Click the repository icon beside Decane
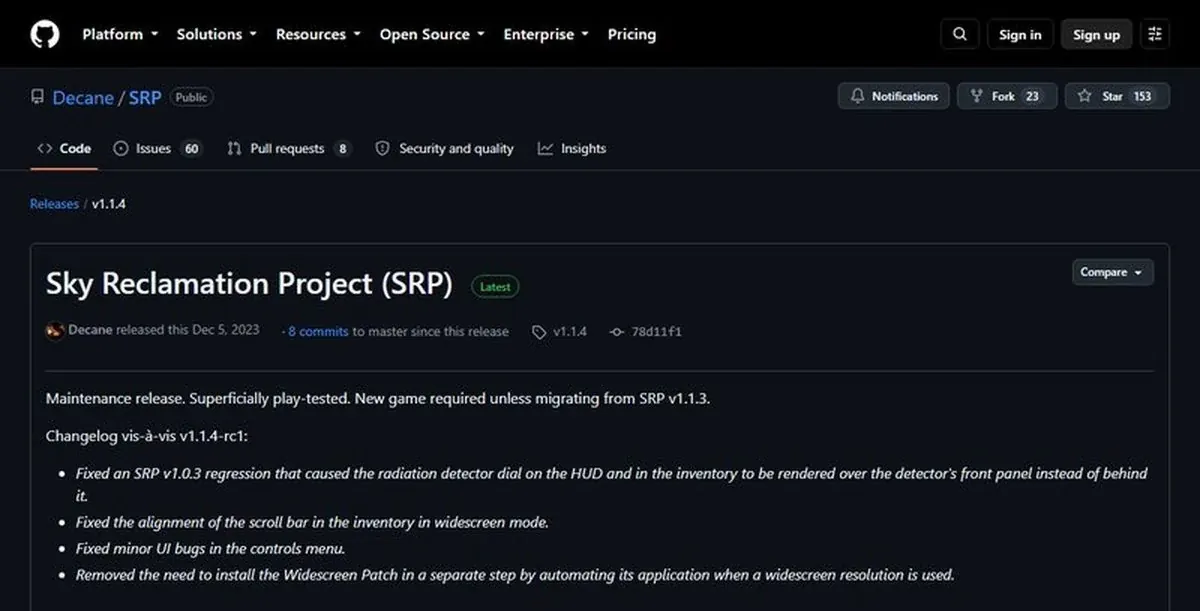Viewport: 1200px width, 611px height. (38, 97)
